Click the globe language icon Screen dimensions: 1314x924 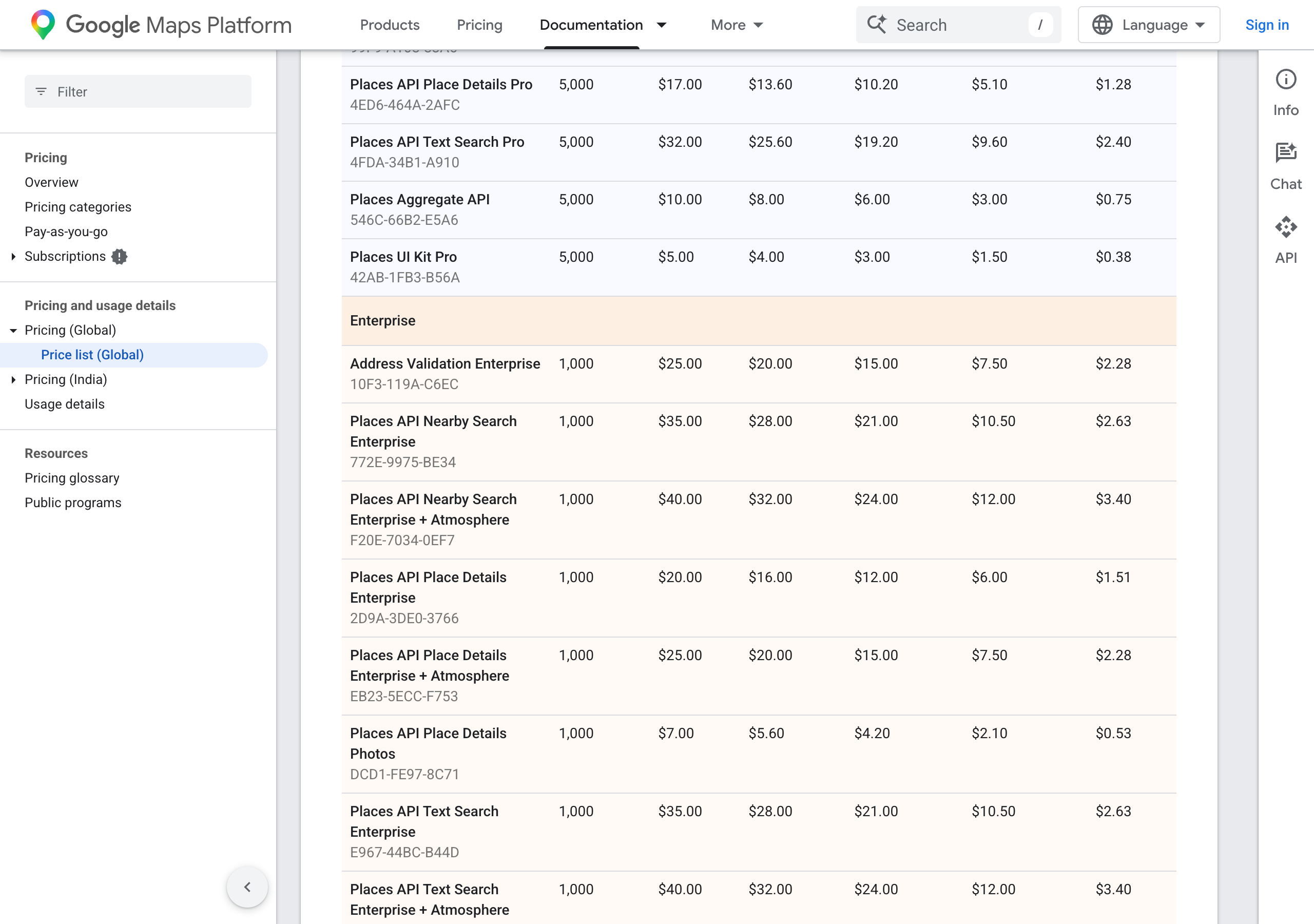click(1102, 25)
